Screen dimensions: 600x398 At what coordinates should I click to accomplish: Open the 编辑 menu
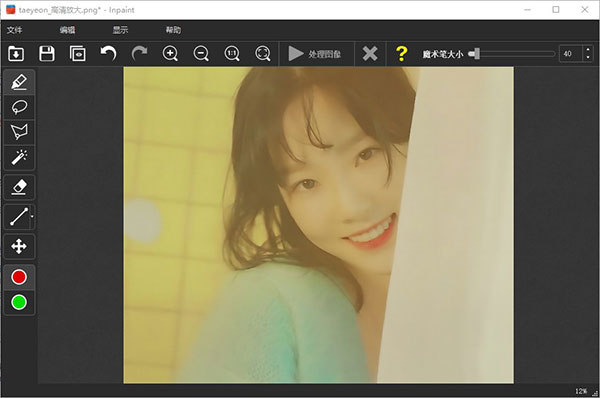click(67, 30)
